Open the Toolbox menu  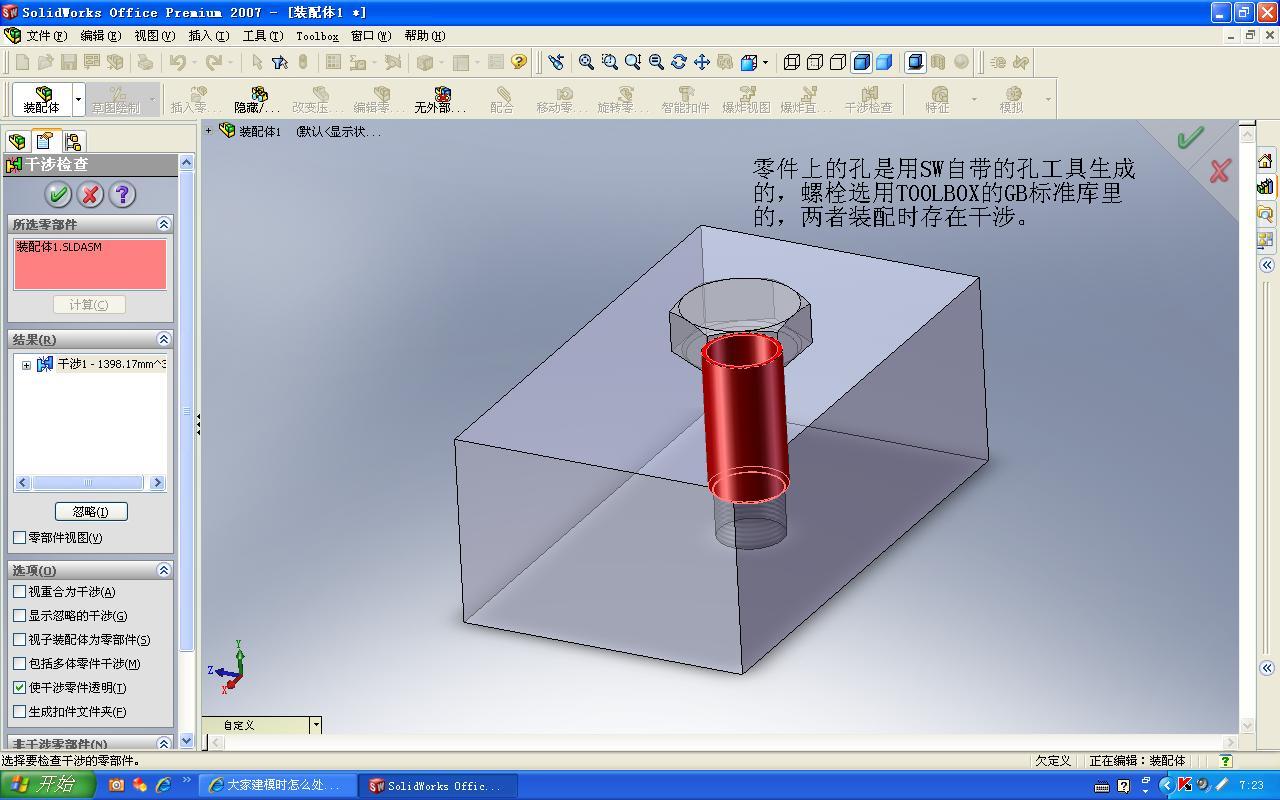[317, 36]
